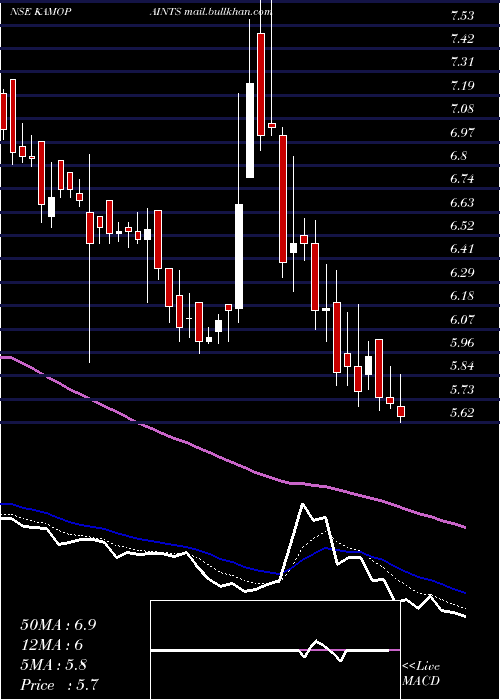Select the 5.84 price level label
The width and height of the screenshot is (500, 700).
[462, 366]
